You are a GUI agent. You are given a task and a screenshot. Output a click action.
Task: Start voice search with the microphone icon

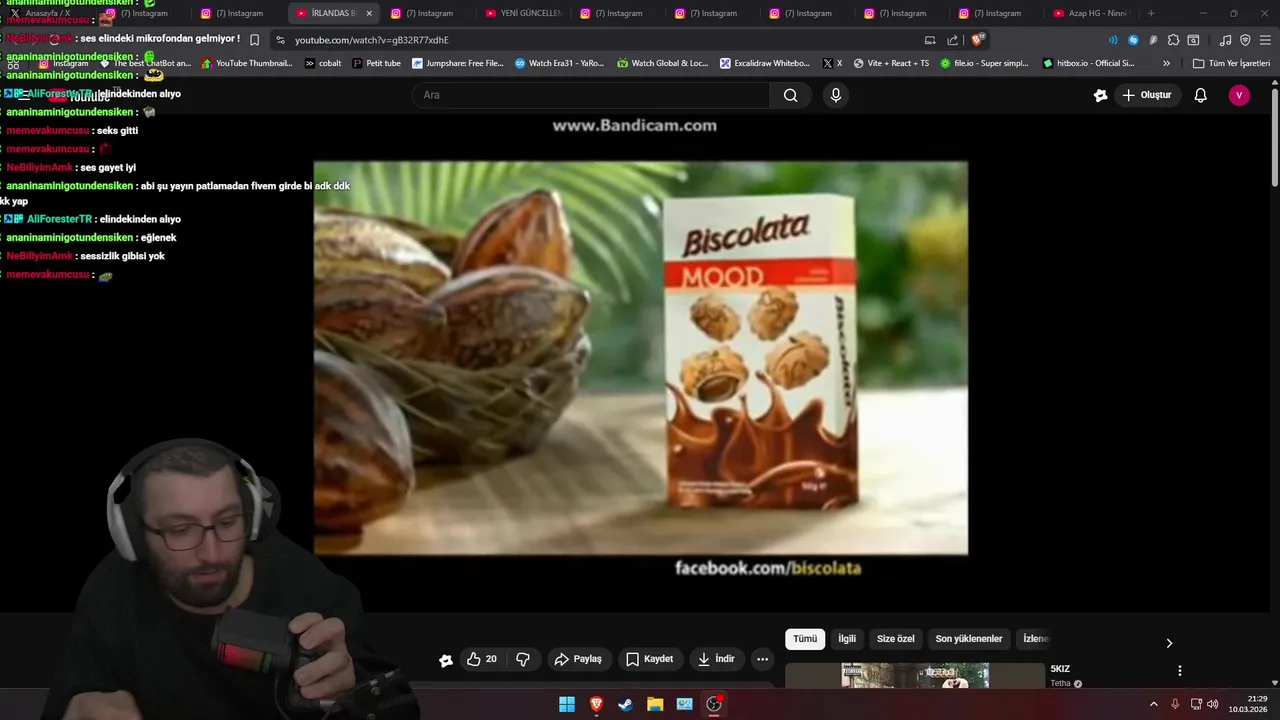(836, 95)
